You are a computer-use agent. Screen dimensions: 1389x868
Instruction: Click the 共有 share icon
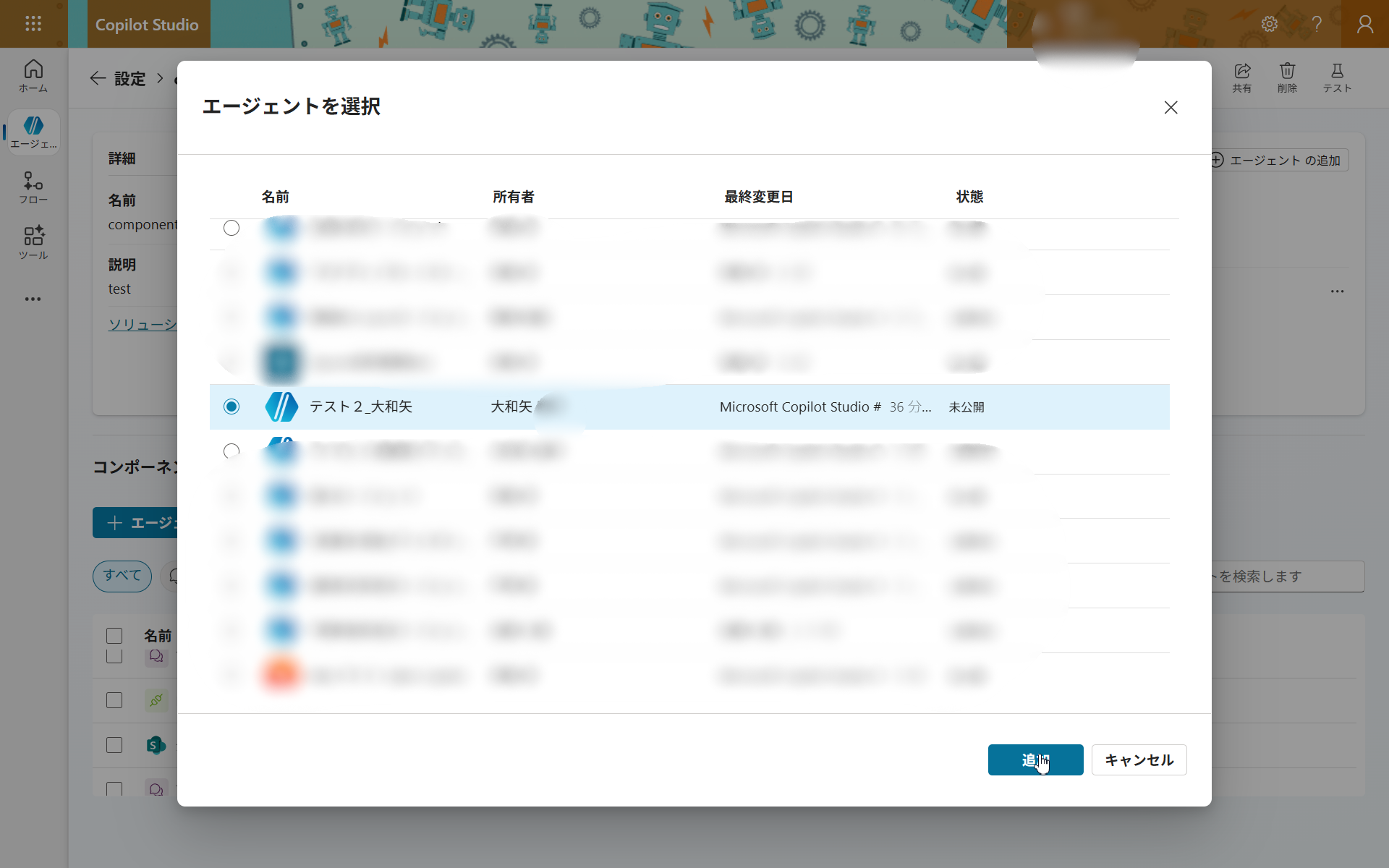1242,77
